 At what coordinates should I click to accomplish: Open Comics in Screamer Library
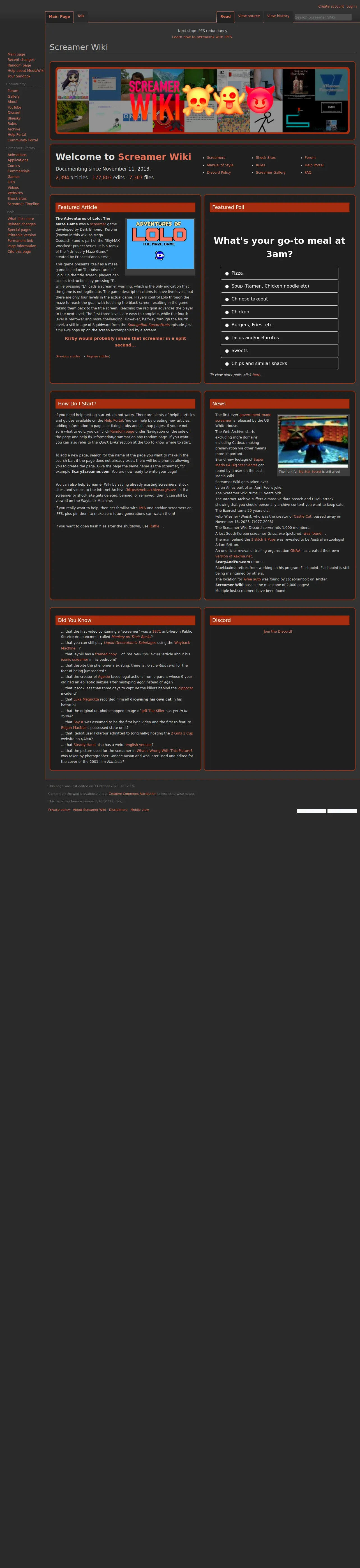pos(13,166)
